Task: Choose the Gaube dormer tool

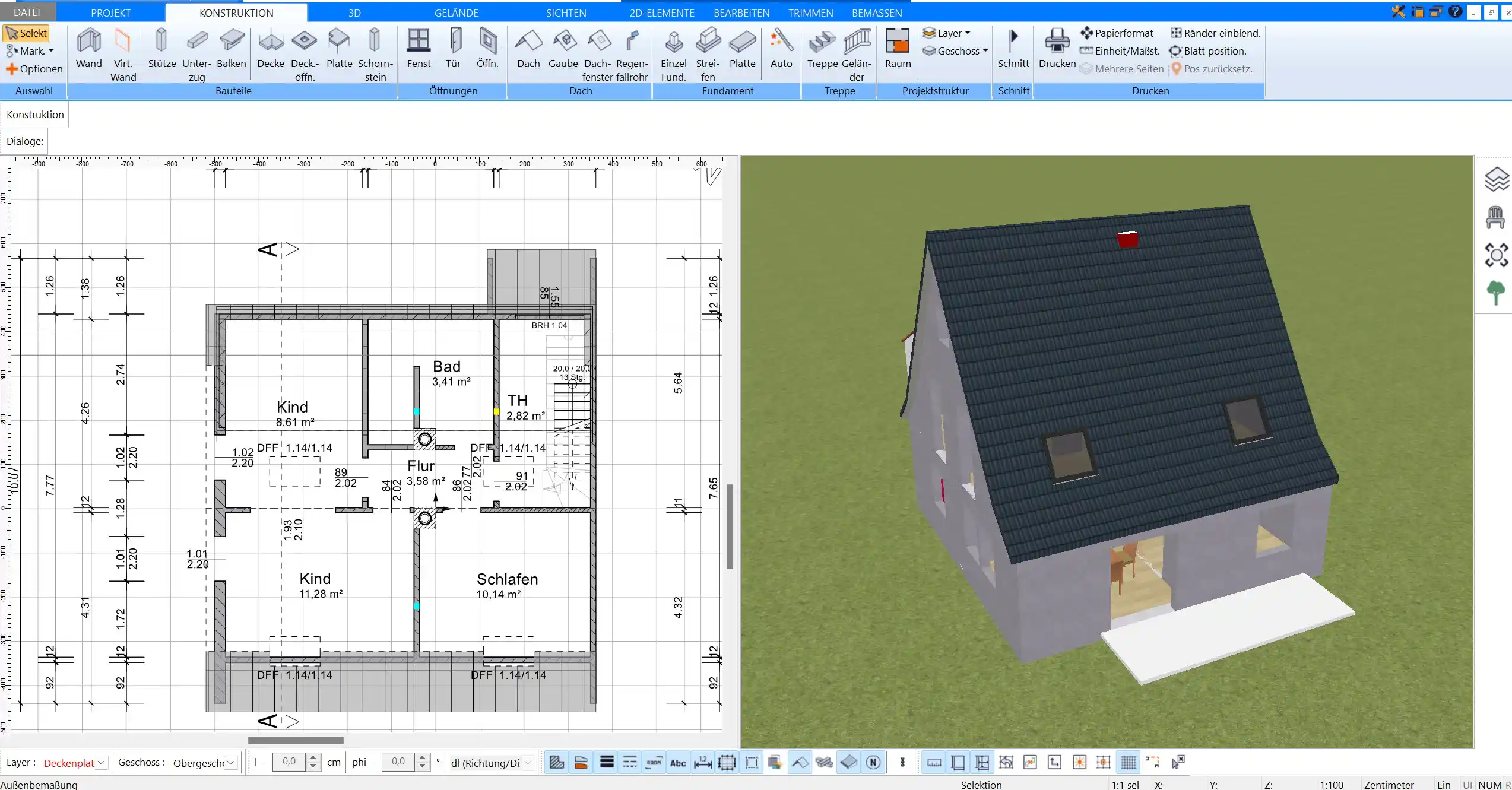Action: point(563,49)
